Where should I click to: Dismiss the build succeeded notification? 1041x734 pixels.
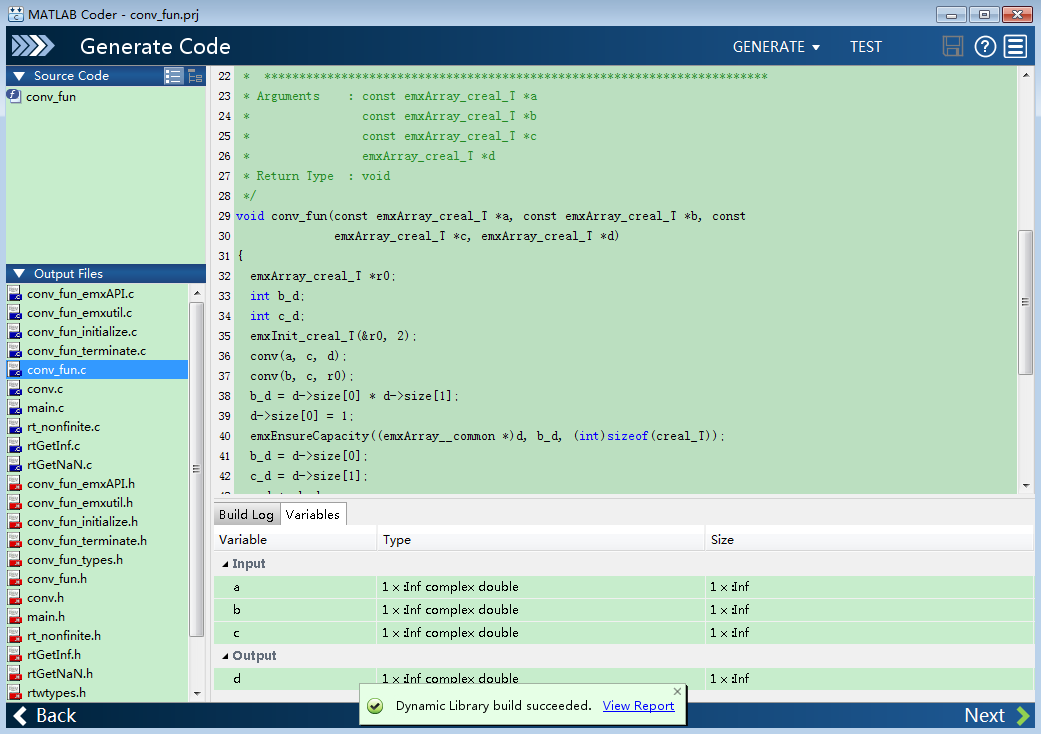(677, 691)
